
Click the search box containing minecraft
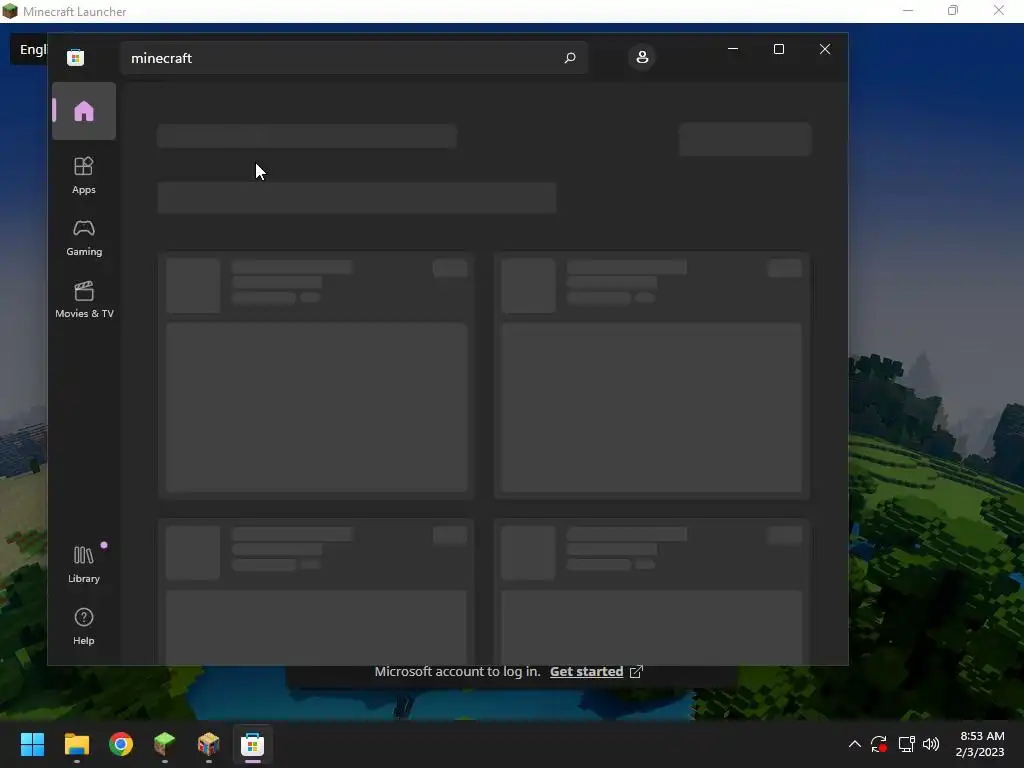coord(354,58)
